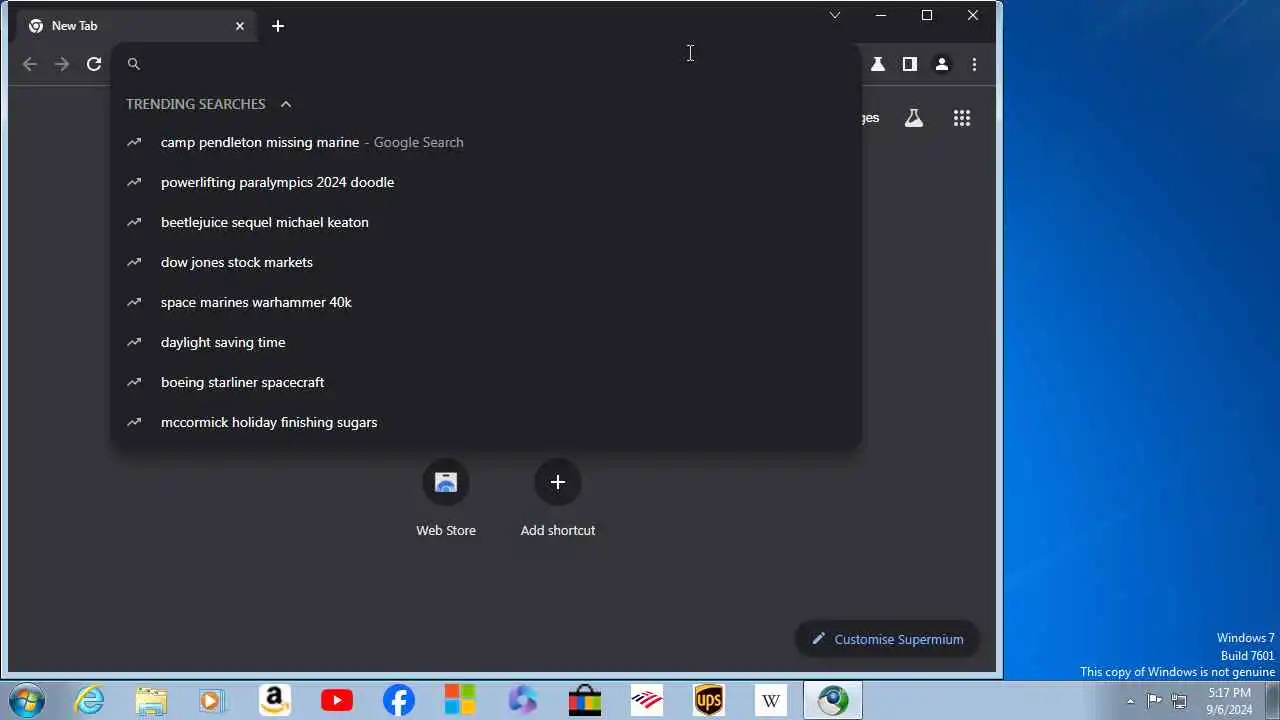This screenshot has height=720, width=1280.
Task: Open the Chrome Labs flask icon in toolbar
Action: pyautogui.click(x=878, y=64)
